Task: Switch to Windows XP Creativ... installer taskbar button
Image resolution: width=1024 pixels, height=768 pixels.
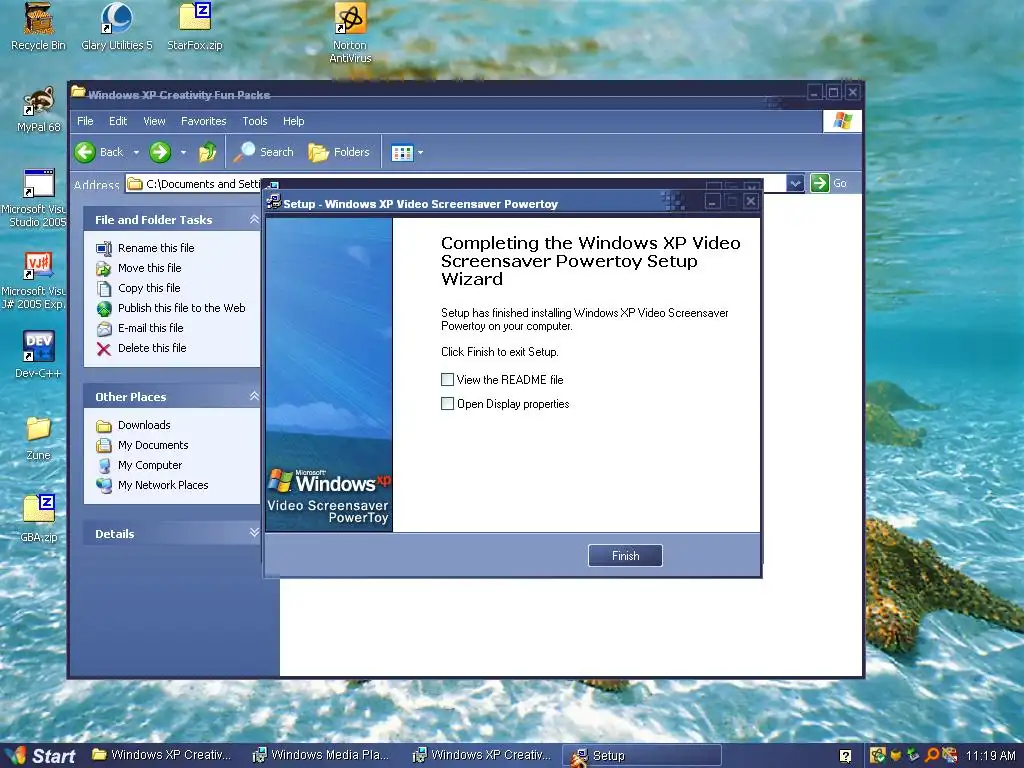Action: pos(483,756)
